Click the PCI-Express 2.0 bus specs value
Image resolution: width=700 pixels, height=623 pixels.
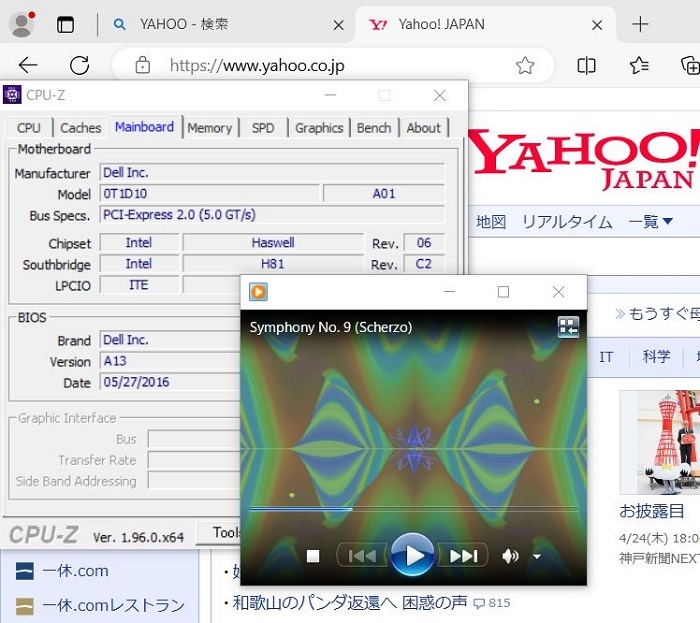point(272,215)
